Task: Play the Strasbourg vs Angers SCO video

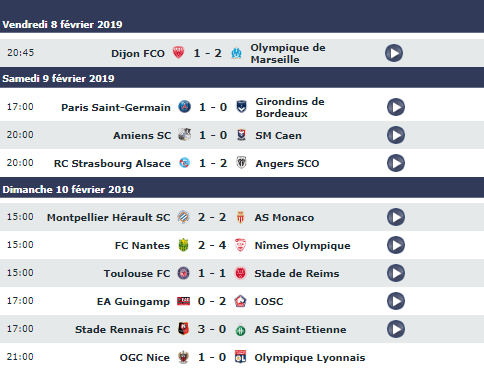Action: [x=396, y=163]
